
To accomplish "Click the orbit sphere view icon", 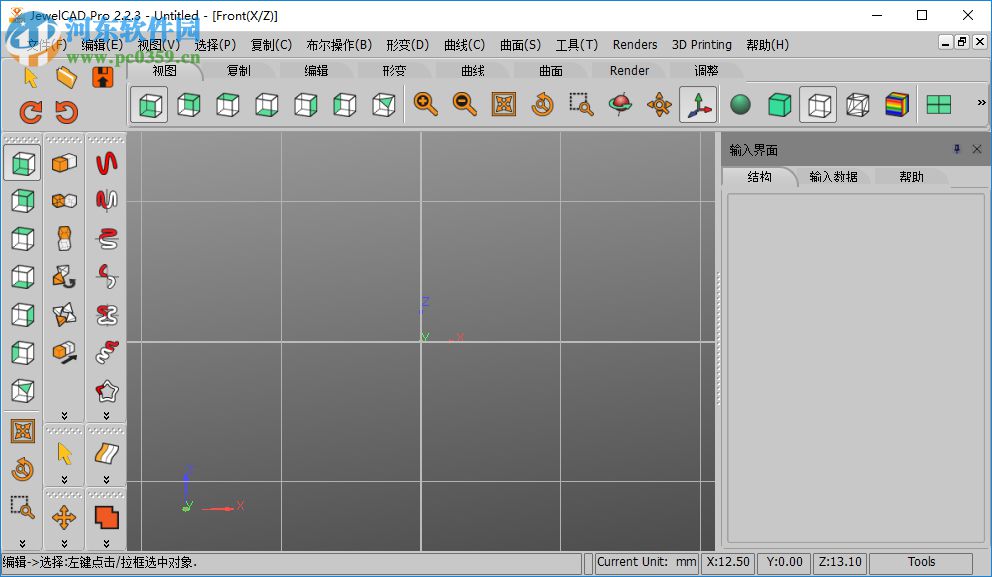I will click(620, 103).
